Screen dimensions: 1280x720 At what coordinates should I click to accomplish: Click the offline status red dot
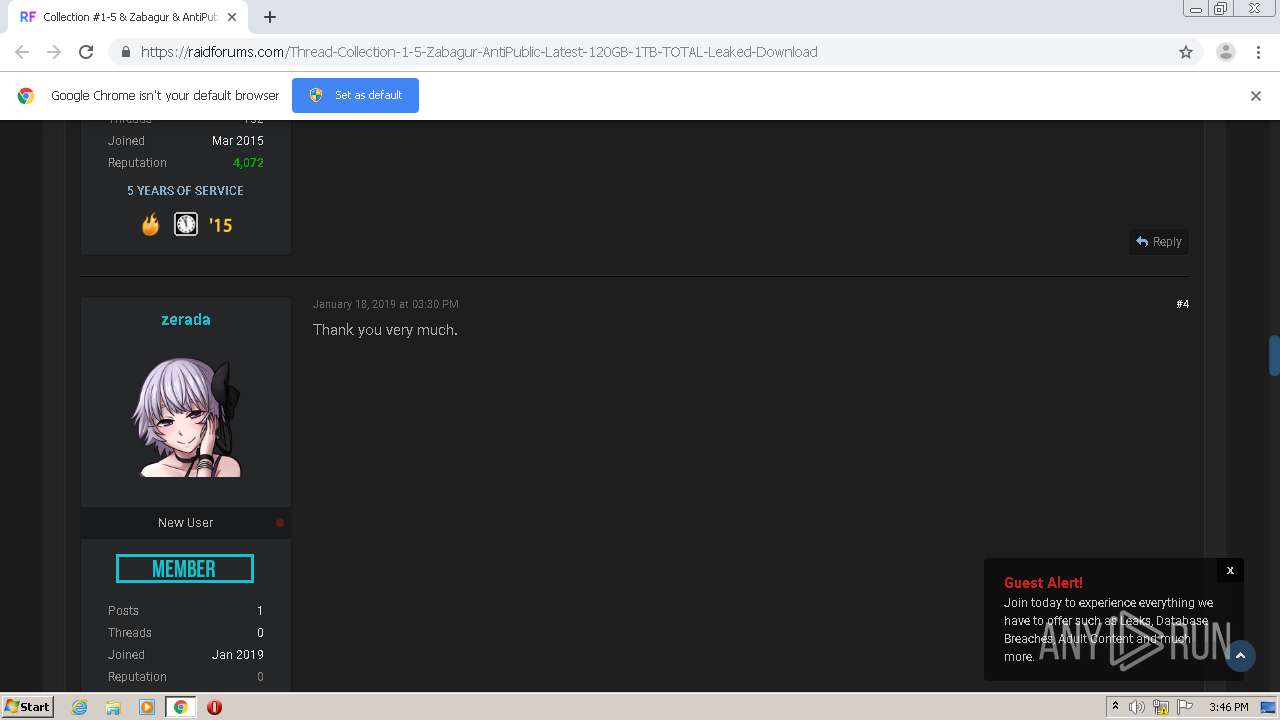pyautogui.click(x=280, y=522)
